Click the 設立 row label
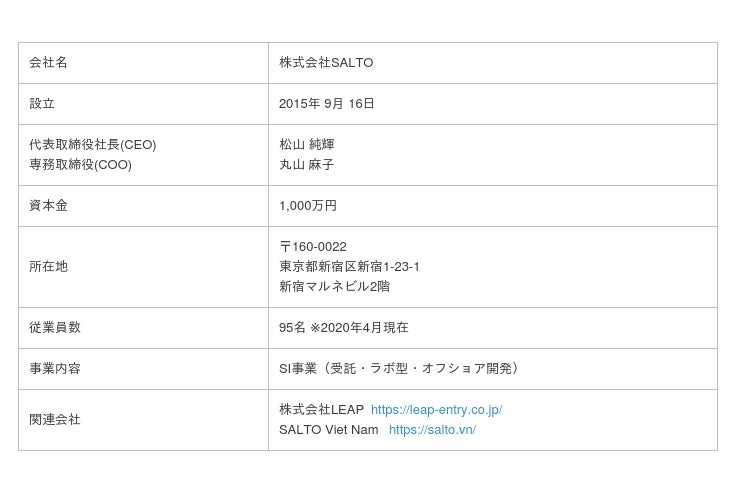The image size is (740, 491). pyautogui.click(x=42, y=104)
